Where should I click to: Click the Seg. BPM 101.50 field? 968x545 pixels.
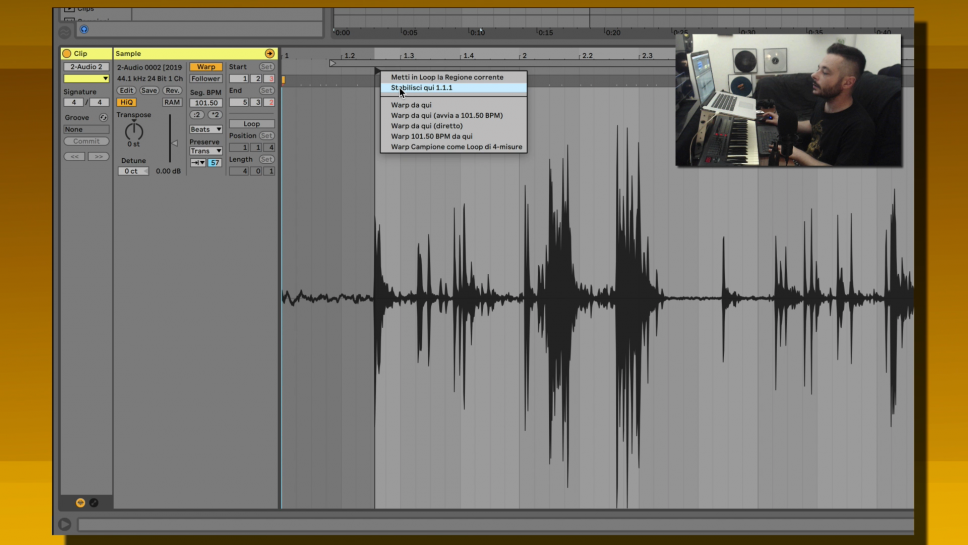pos(205,102)
